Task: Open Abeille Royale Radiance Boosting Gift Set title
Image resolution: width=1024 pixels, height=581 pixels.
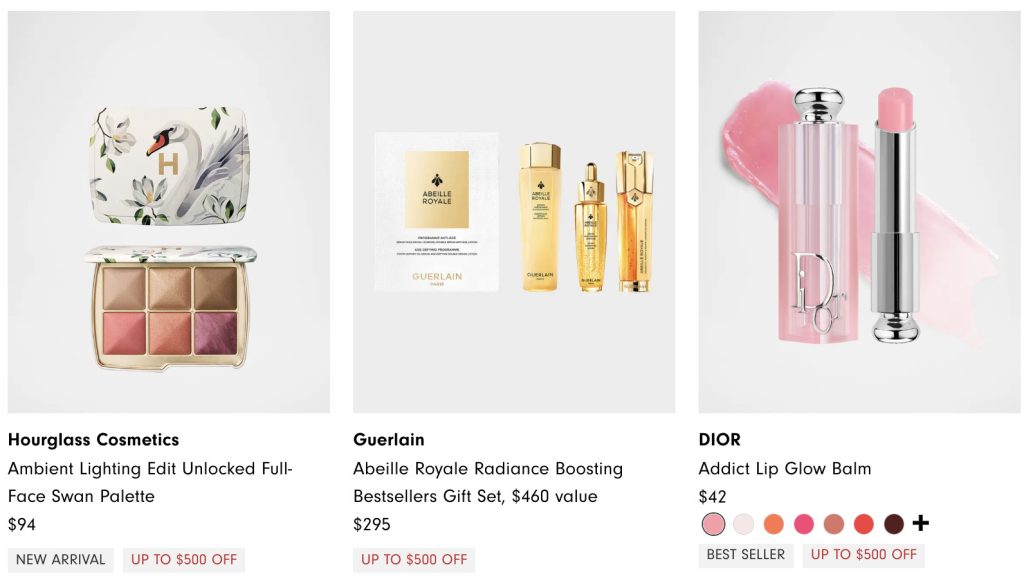Action: coord(488,482)
